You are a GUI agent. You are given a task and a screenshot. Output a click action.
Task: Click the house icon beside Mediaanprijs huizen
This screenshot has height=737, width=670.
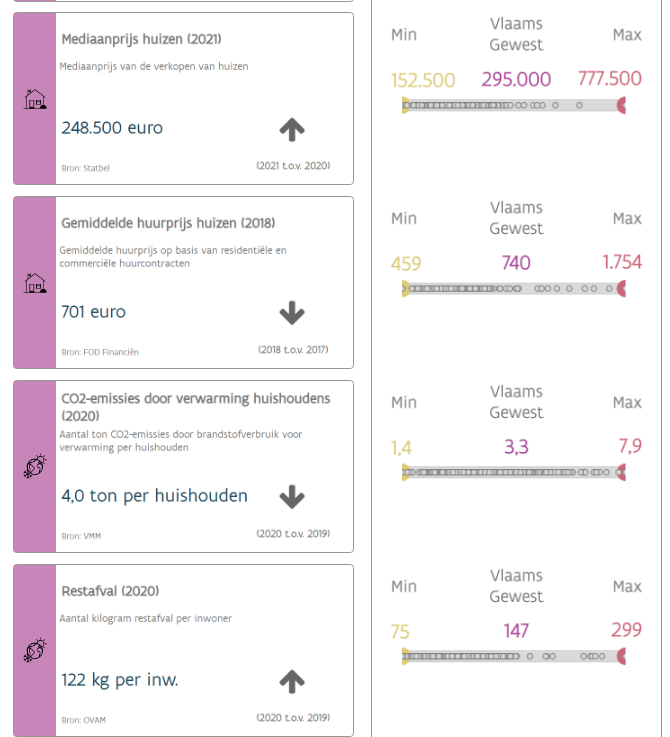coord(35,99)
